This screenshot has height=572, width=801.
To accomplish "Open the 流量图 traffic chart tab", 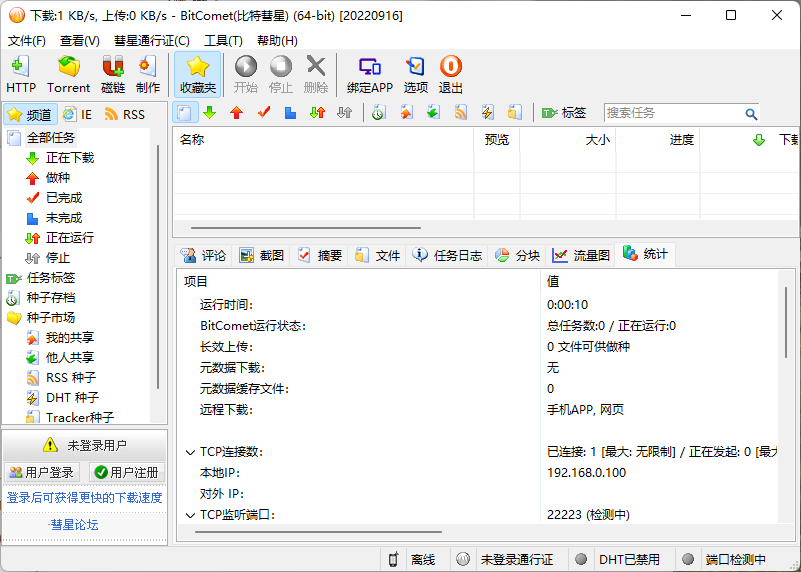I will coord(581,255).
